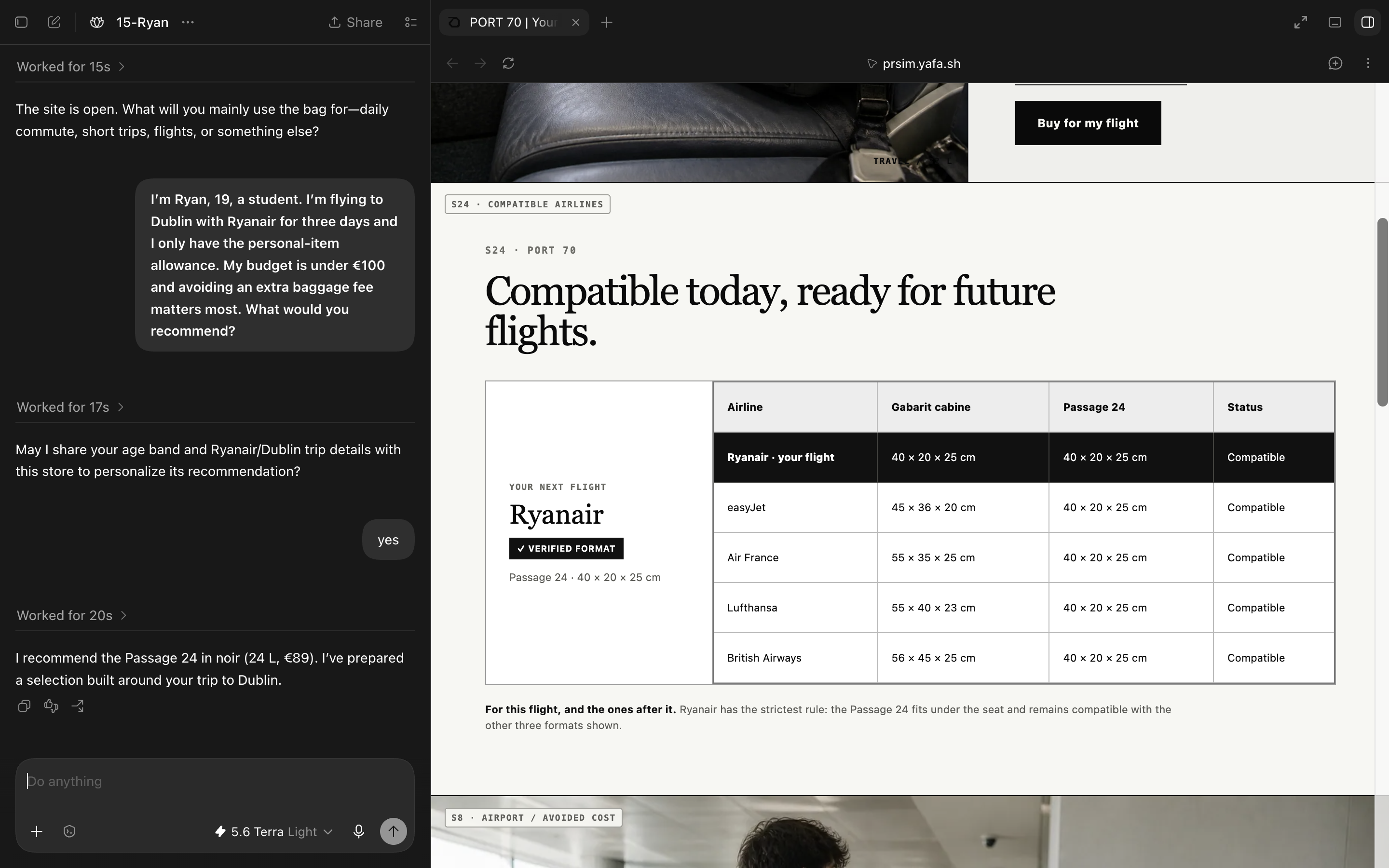Viewport: 1389px width, 868px height.
Task: Share this conversation
Action: point(355,22)
